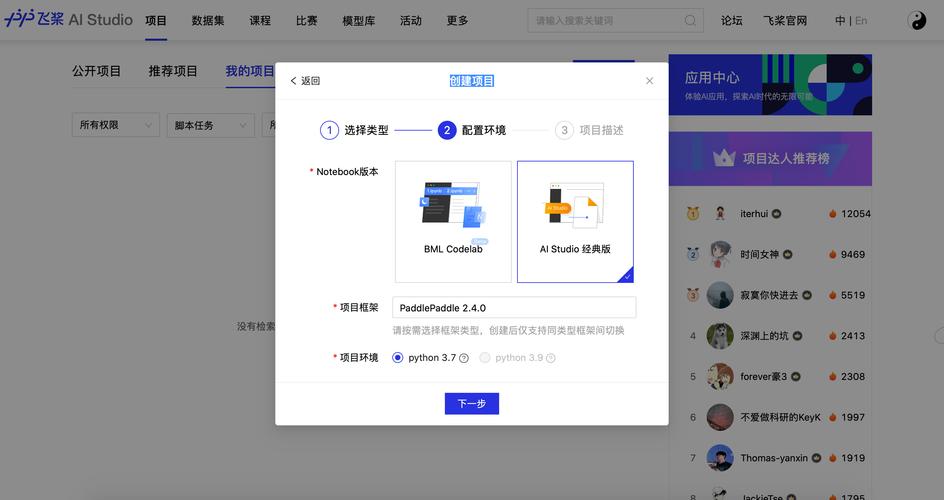Expand the 更多 nav menu
Viewport: 944px width, 500px height.
coord(457,20)
